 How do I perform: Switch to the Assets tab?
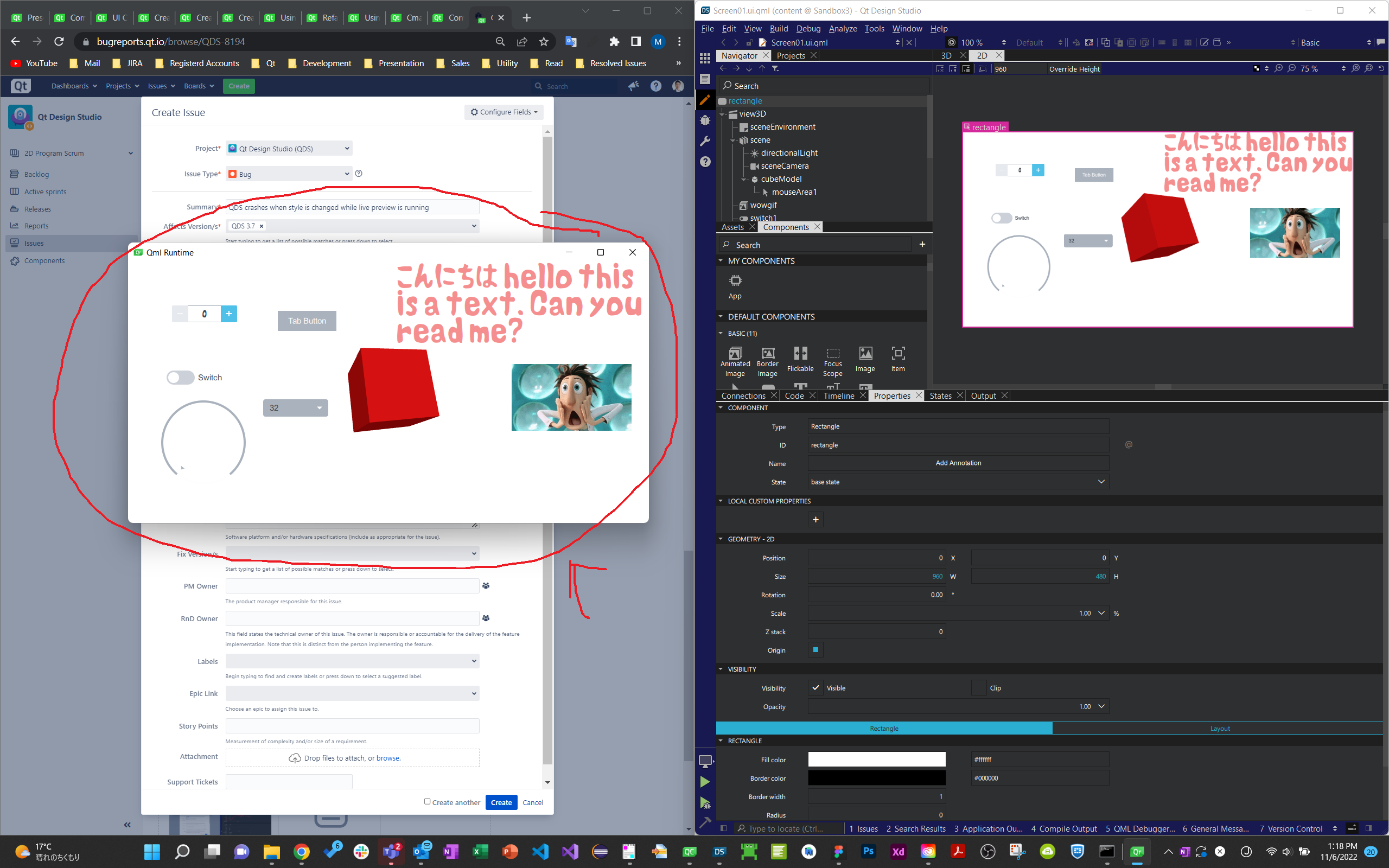(x=732, y=227)
